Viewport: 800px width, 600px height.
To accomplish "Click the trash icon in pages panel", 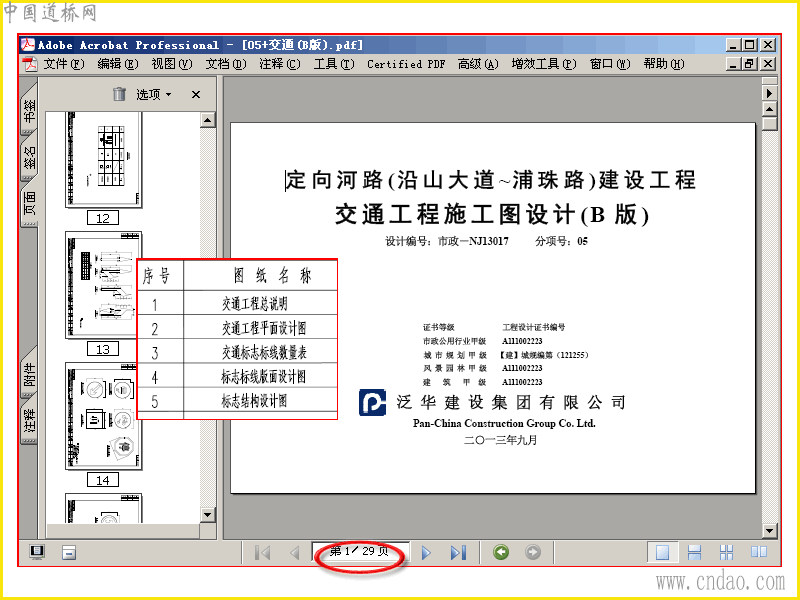I will (x=119, y=94).
